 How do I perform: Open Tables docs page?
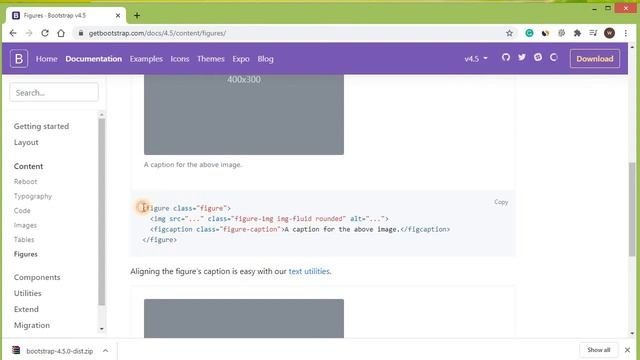(24, 240)
